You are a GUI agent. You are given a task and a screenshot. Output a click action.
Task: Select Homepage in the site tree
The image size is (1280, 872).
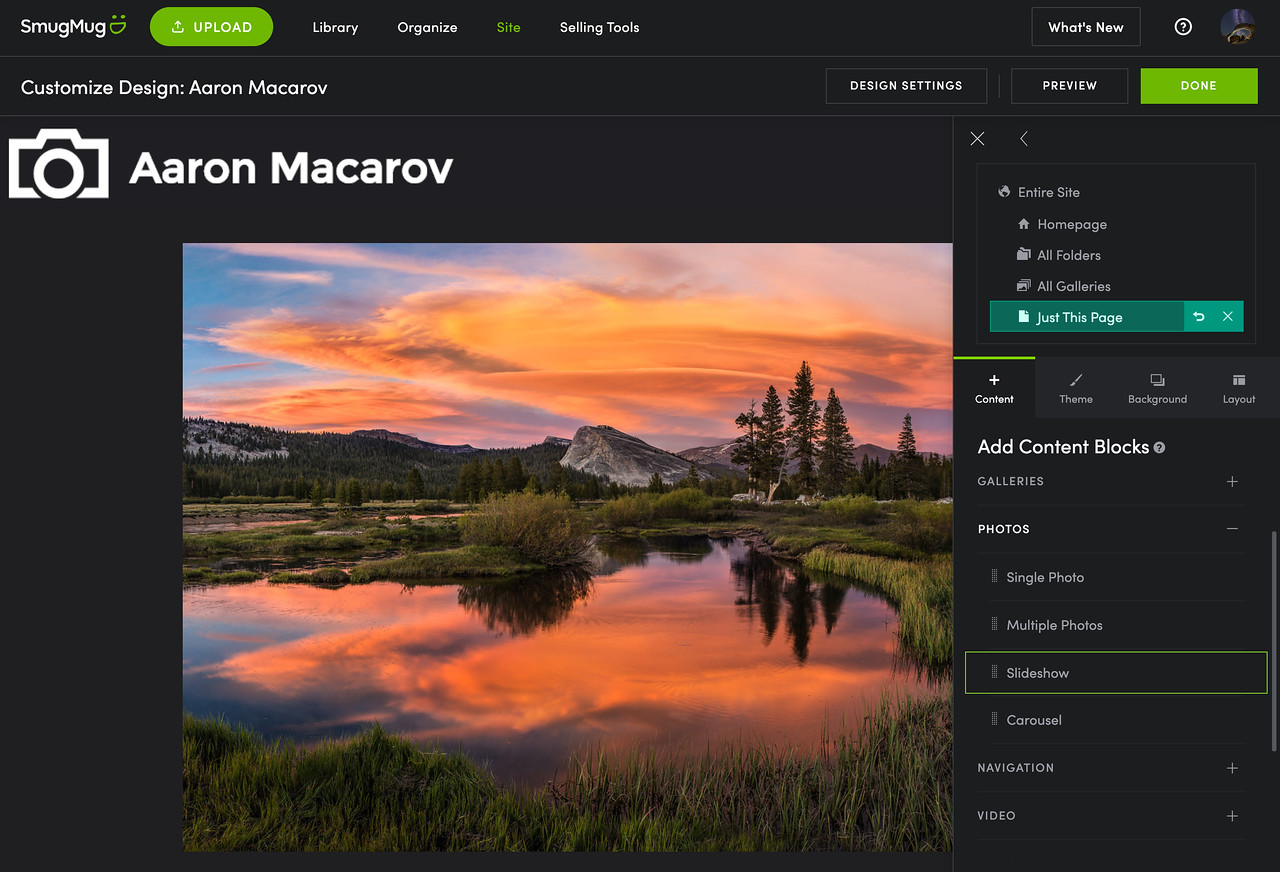click(x=1071, y=224)
